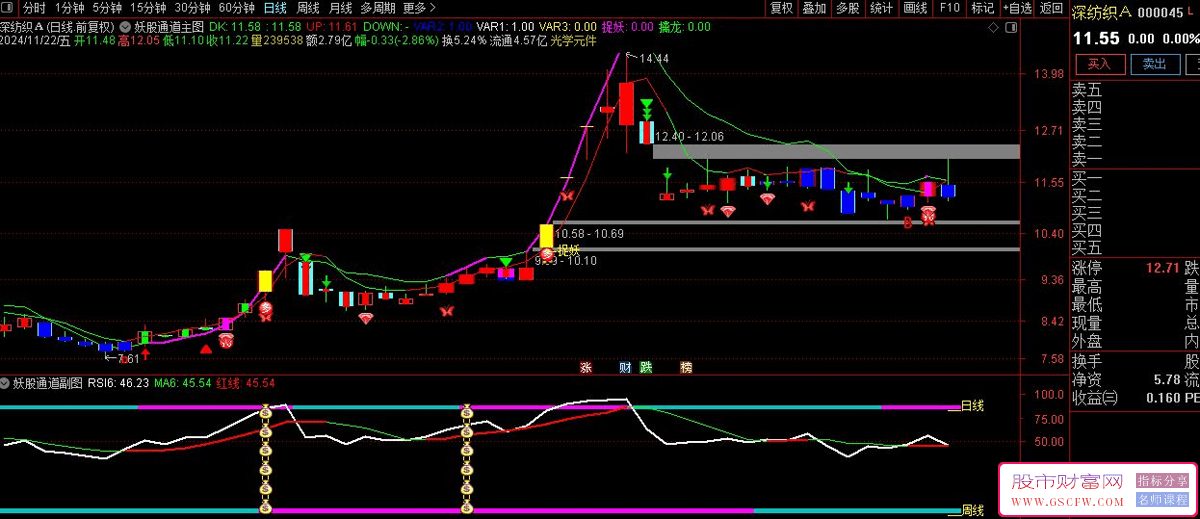Switch to the 分时 time-sharing chart
The height and width of the screenshot is (519, 1200).
tap(35, 8)
